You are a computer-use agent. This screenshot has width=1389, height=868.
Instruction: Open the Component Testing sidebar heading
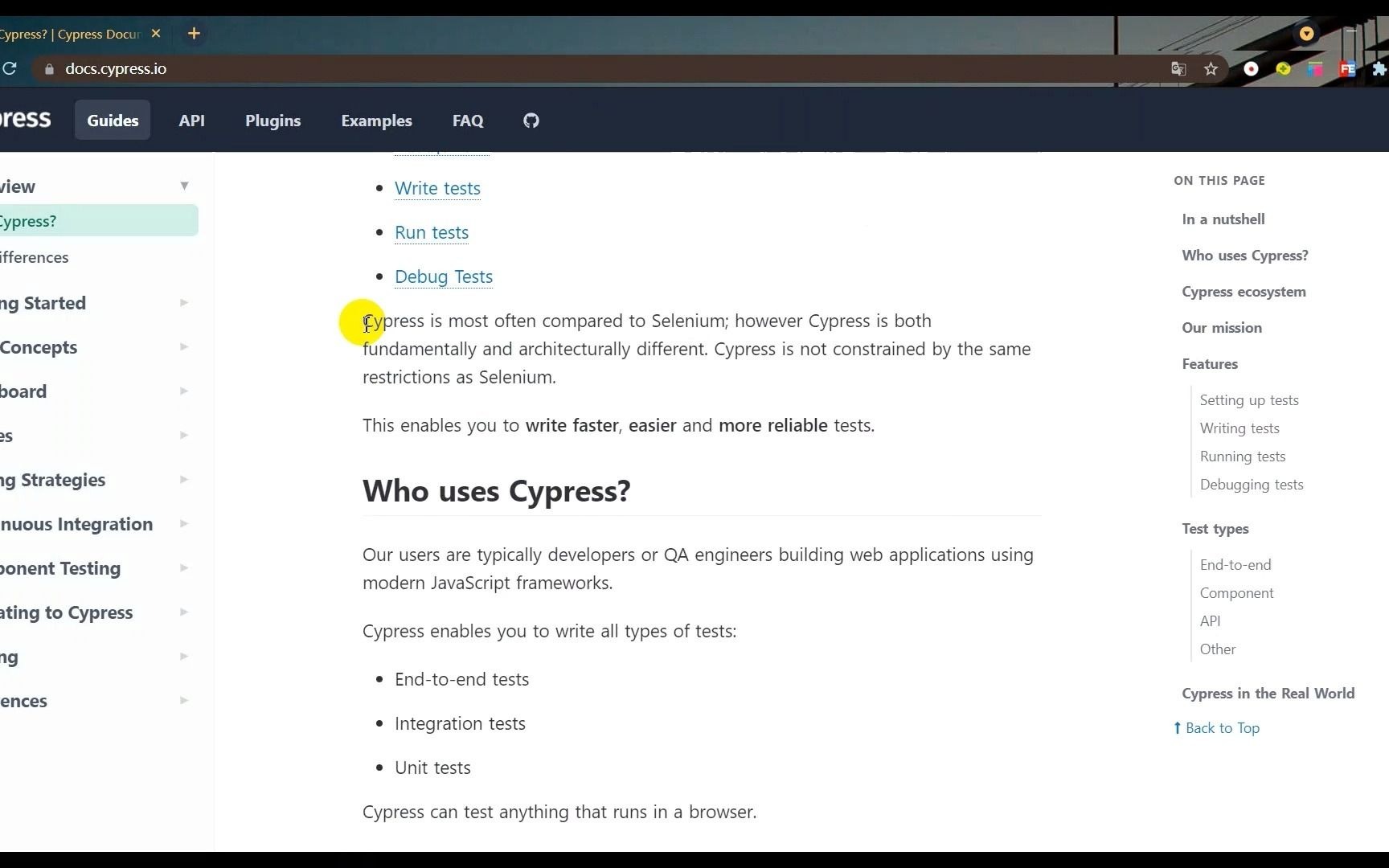(x=60, y=569)
